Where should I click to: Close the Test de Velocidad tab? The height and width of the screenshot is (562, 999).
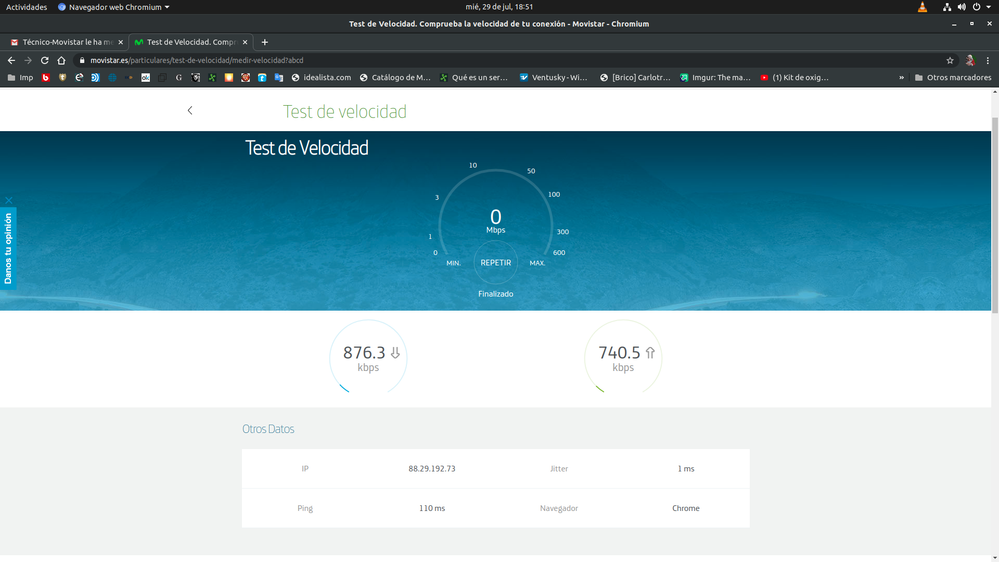point(245,42)
